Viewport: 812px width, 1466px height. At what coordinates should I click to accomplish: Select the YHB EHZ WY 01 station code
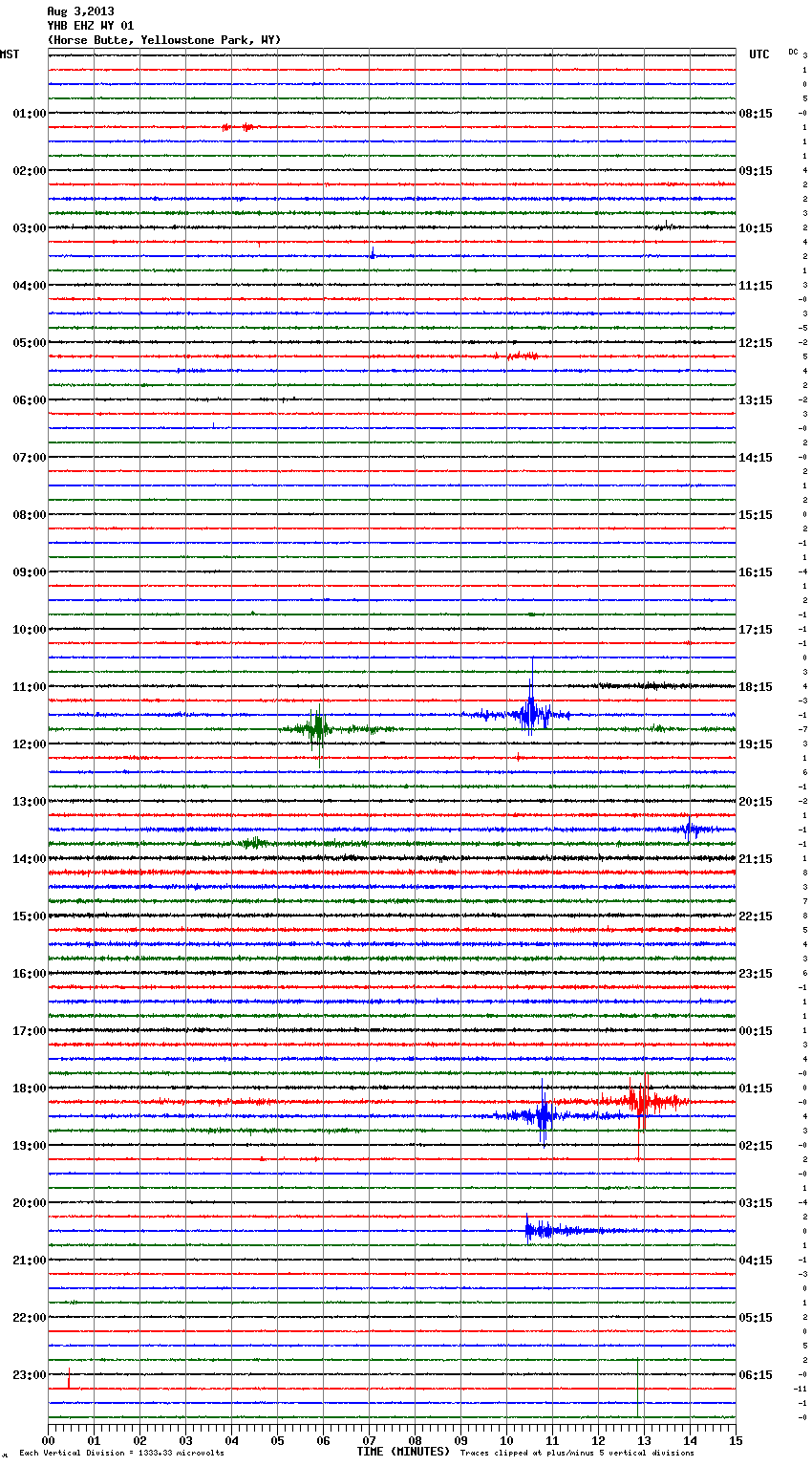(x=90, y=26)
